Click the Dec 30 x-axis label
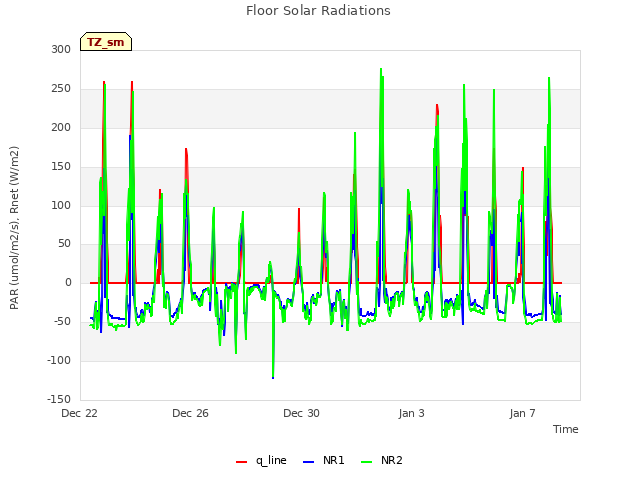The image size is (640, 480). [301, 413]
